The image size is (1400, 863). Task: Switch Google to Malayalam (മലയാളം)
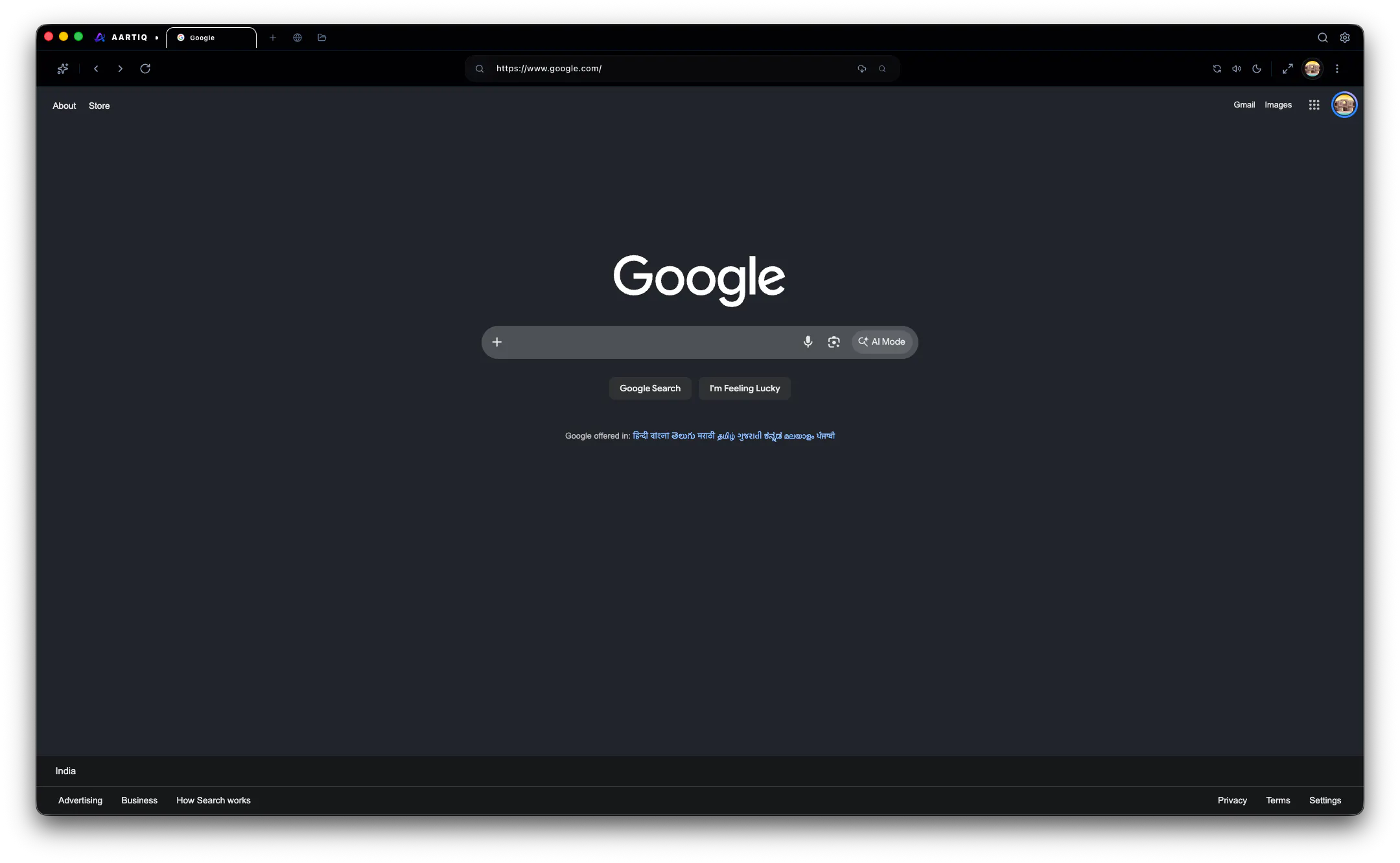point(799,436)
